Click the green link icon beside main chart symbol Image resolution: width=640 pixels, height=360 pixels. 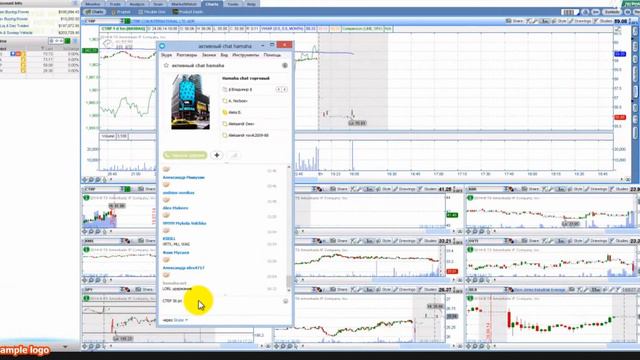click(127, 21)
